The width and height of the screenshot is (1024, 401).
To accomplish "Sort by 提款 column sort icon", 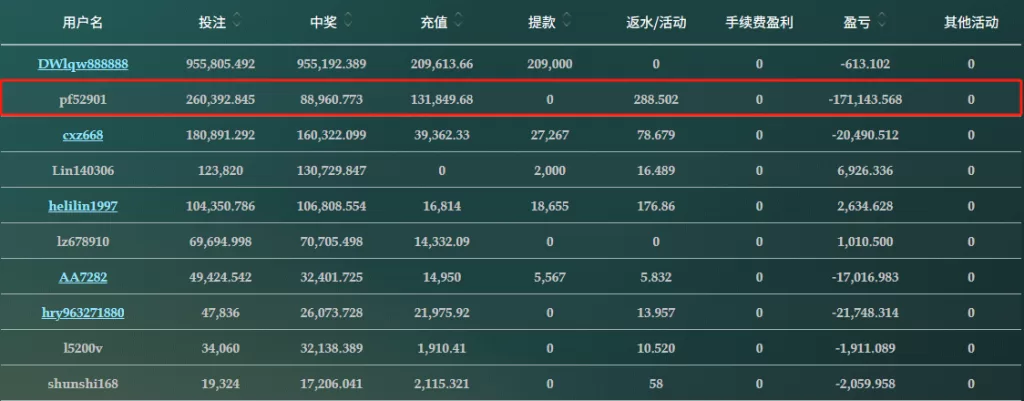I will pos(567,20).
